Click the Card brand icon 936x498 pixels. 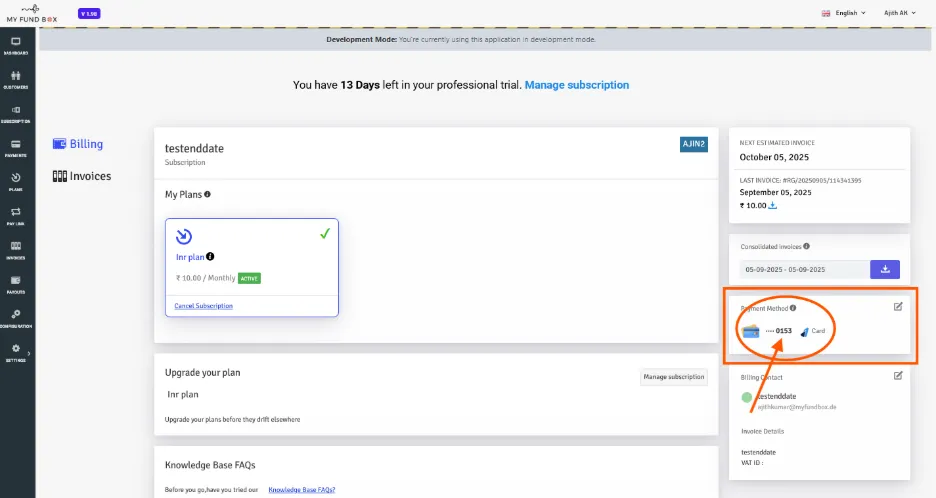click(x=805, y=331)
